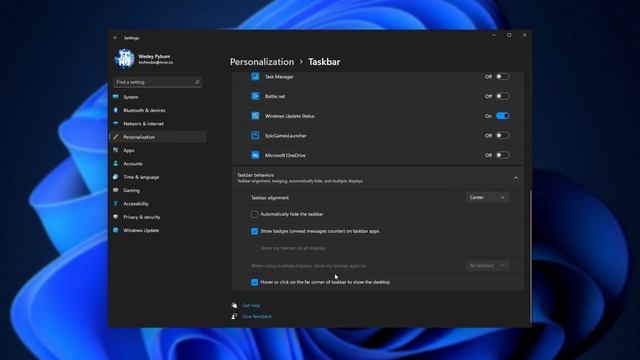Click the Get help icon
This screenshot has width=640, height=360.
click(234, 305)
